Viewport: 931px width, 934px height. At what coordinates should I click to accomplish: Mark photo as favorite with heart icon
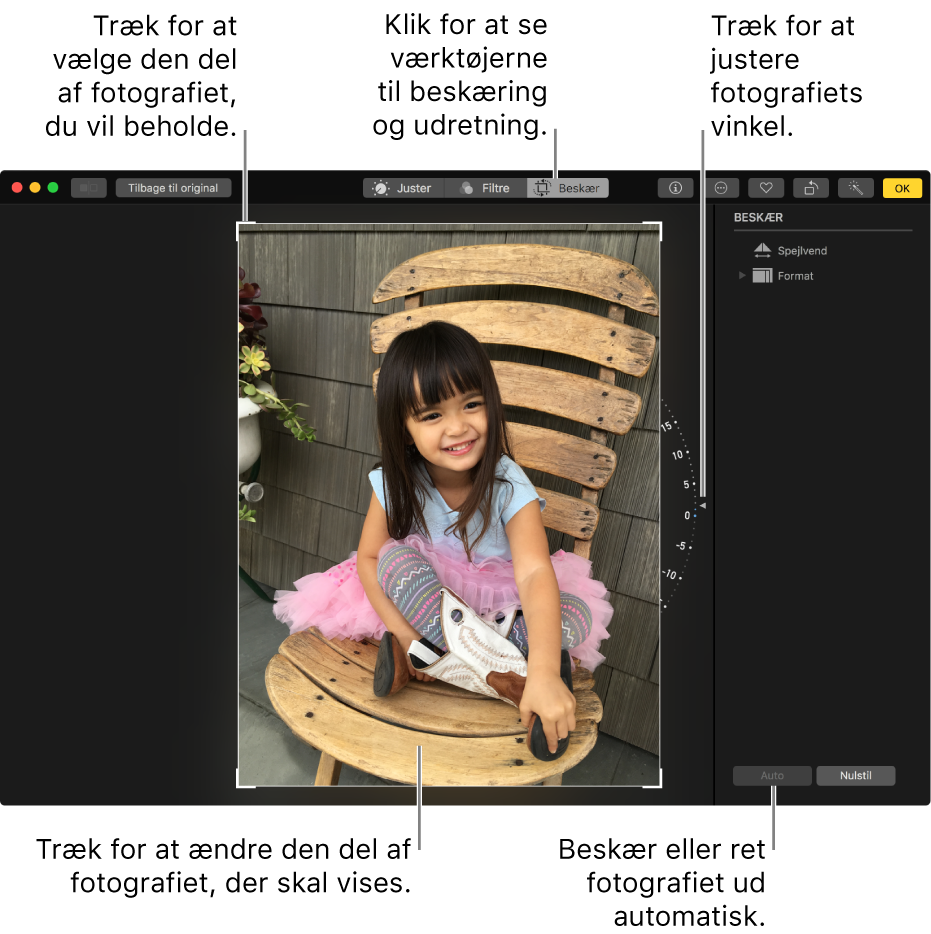(766, 188)
